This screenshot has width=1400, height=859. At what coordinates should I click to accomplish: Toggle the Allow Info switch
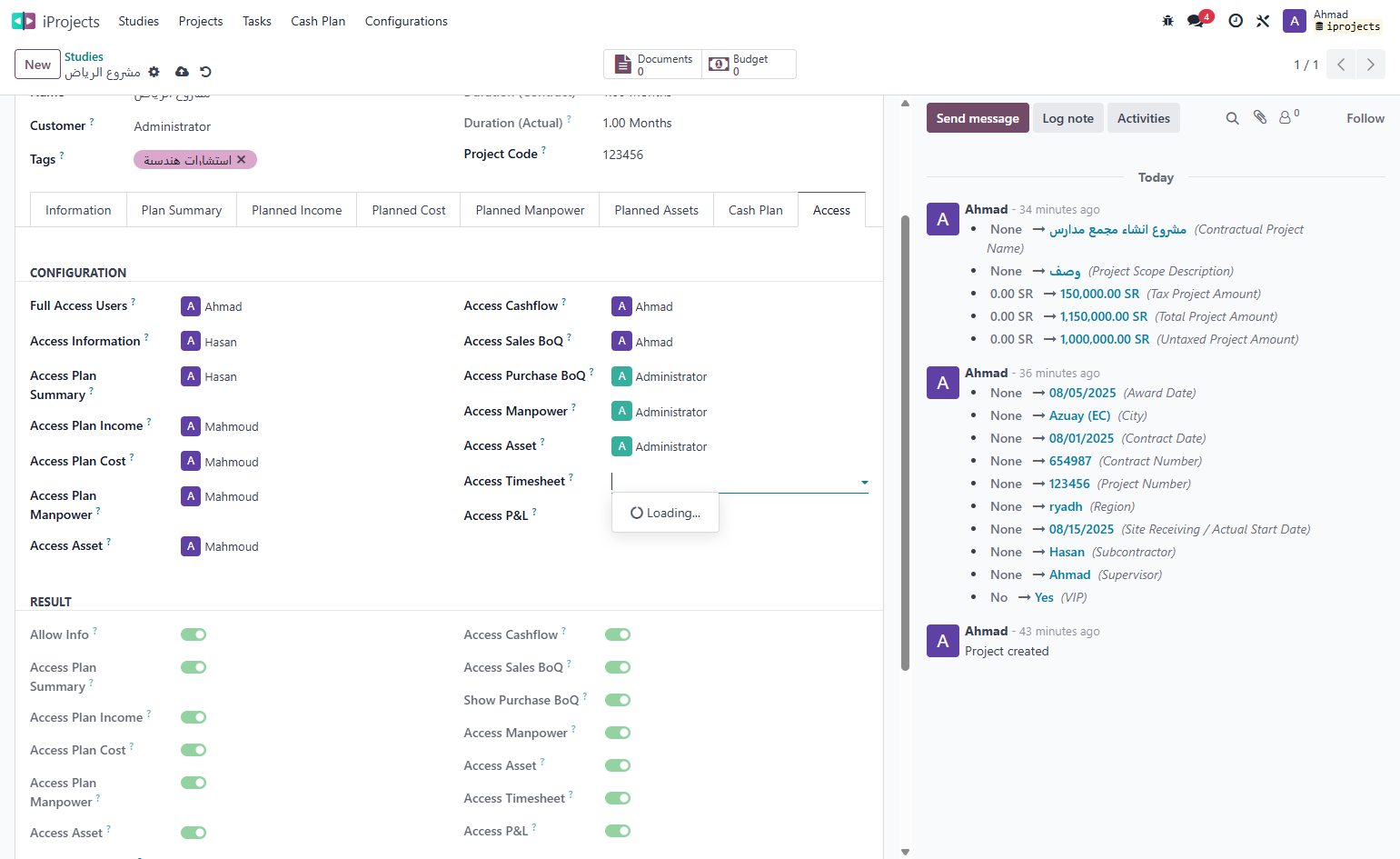194,634
